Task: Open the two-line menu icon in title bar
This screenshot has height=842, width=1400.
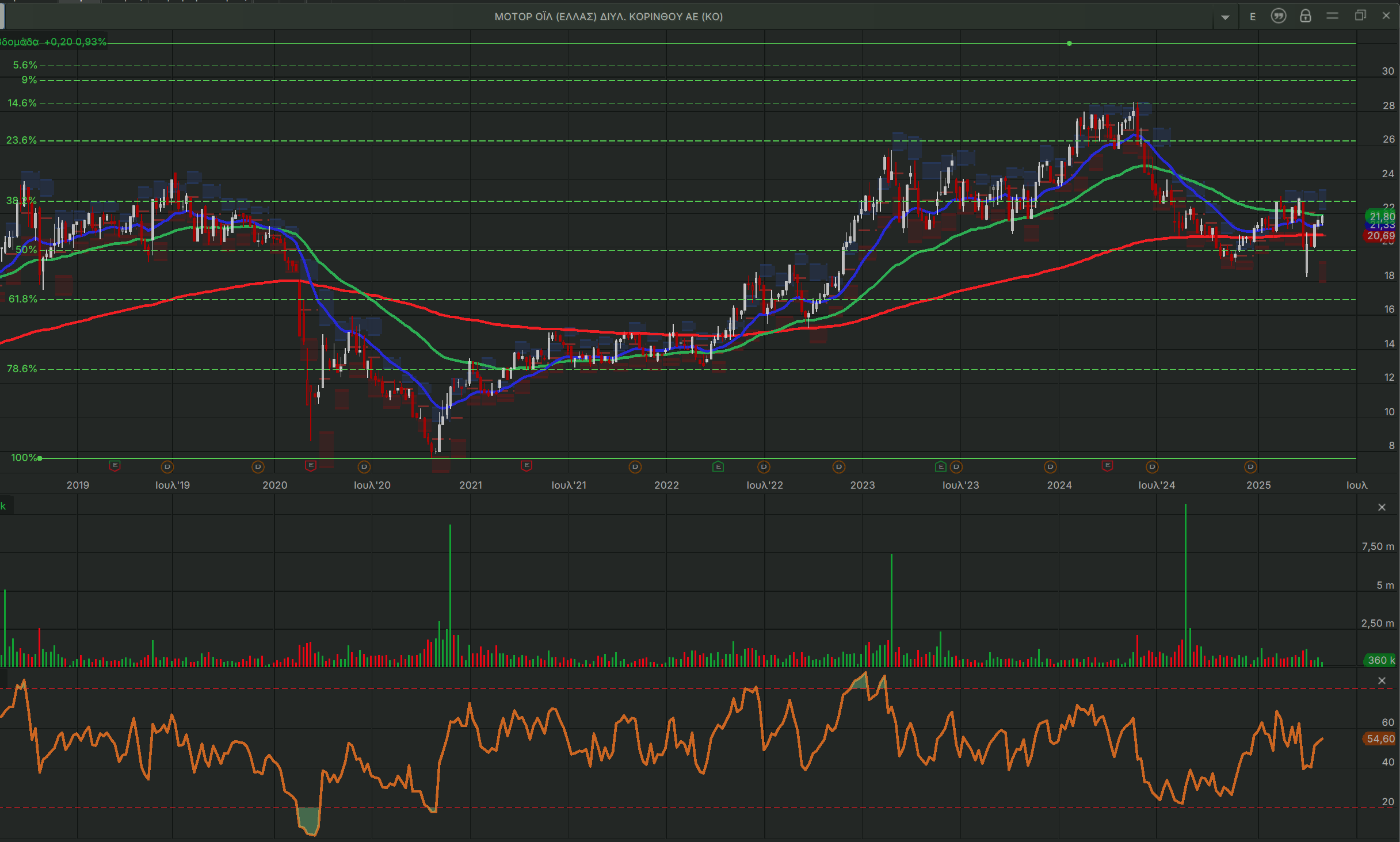Action: [1332, 16]
